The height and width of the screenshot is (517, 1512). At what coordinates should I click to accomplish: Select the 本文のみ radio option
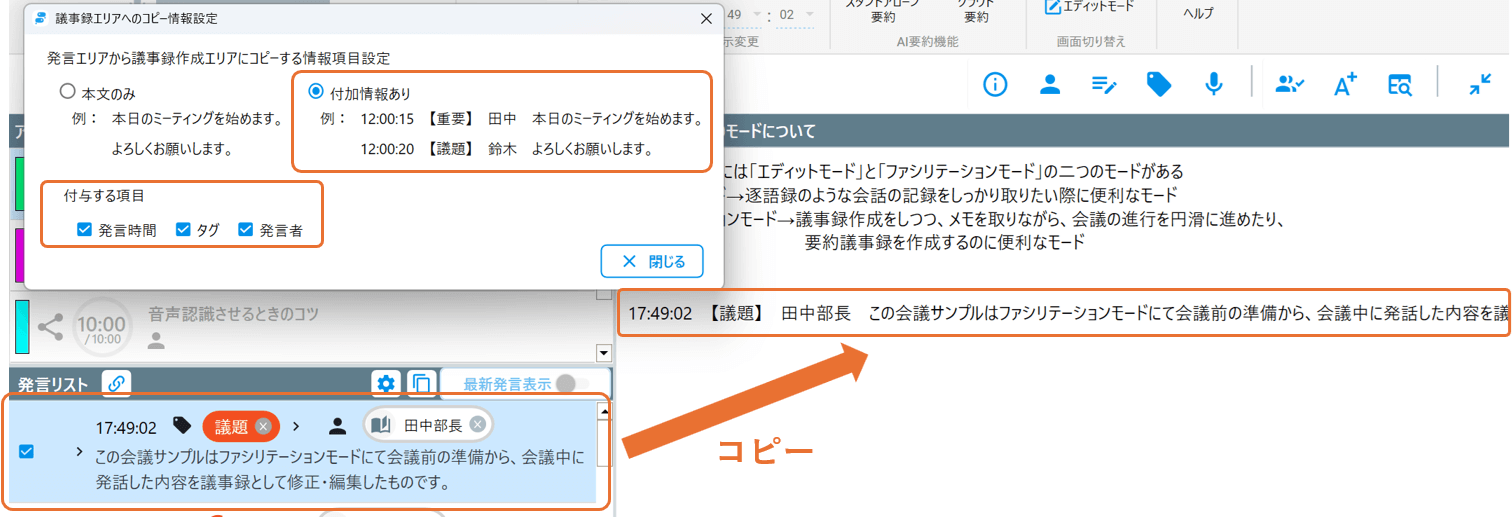[x=68, y=92]
